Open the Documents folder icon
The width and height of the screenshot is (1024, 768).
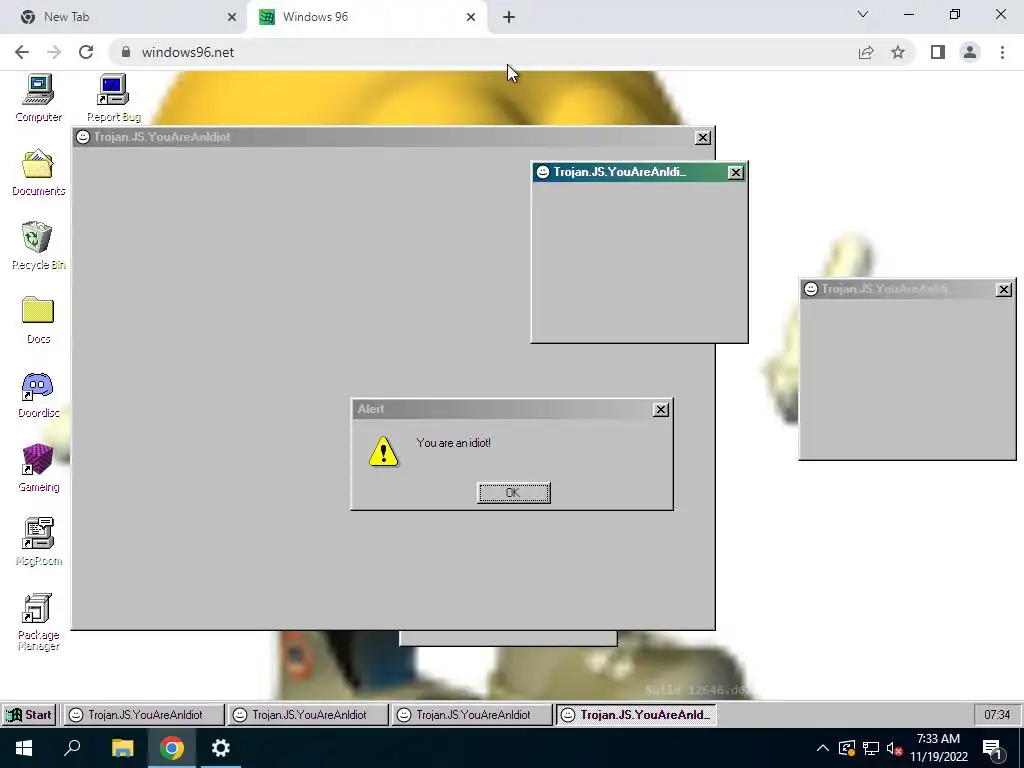click(38, 172)
